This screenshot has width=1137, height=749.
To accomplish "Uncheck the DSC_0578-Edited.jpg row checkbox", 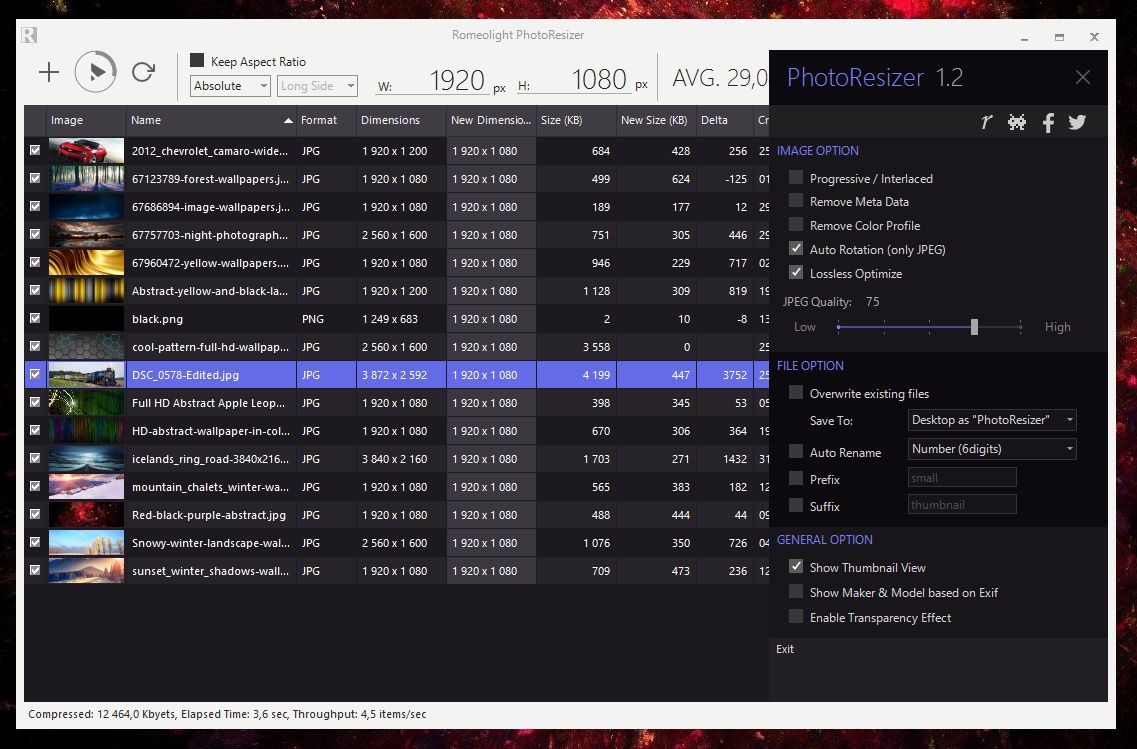I will [x=35, y=374].
